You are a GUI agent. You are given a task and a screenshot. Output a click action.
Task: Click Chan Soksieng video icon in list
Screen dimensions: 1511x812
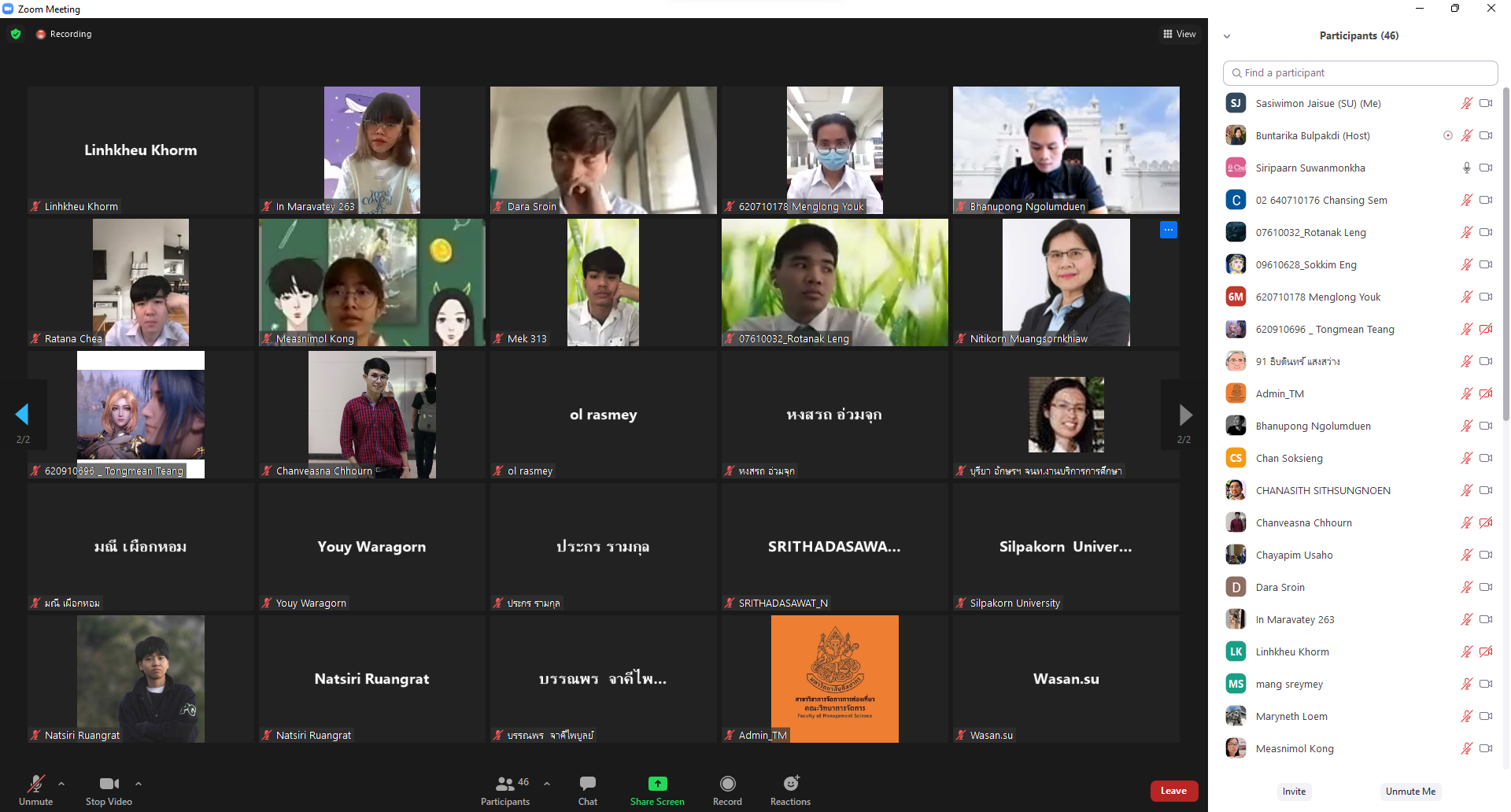1486,458
